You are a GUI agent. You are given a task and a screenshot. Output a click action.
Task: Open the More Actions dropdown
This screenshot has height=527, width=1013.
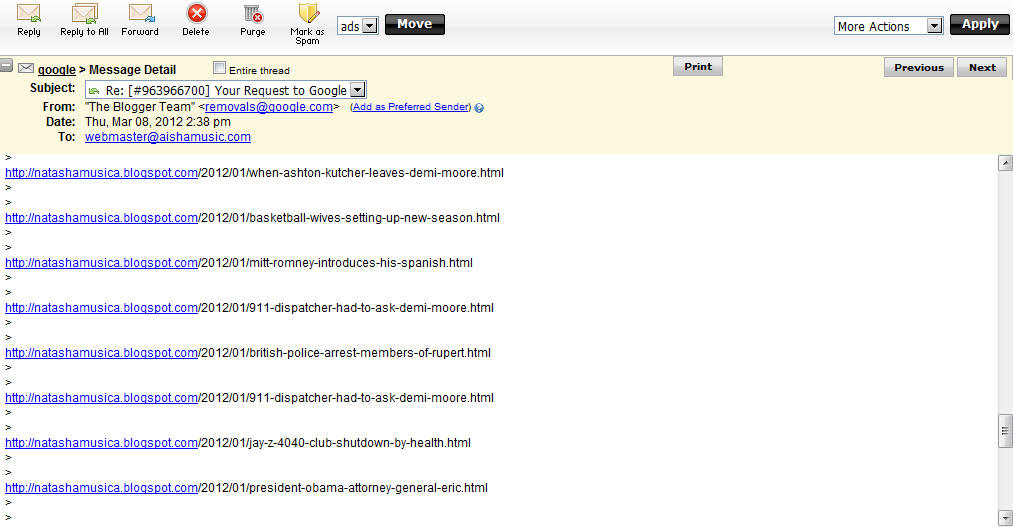888,26
